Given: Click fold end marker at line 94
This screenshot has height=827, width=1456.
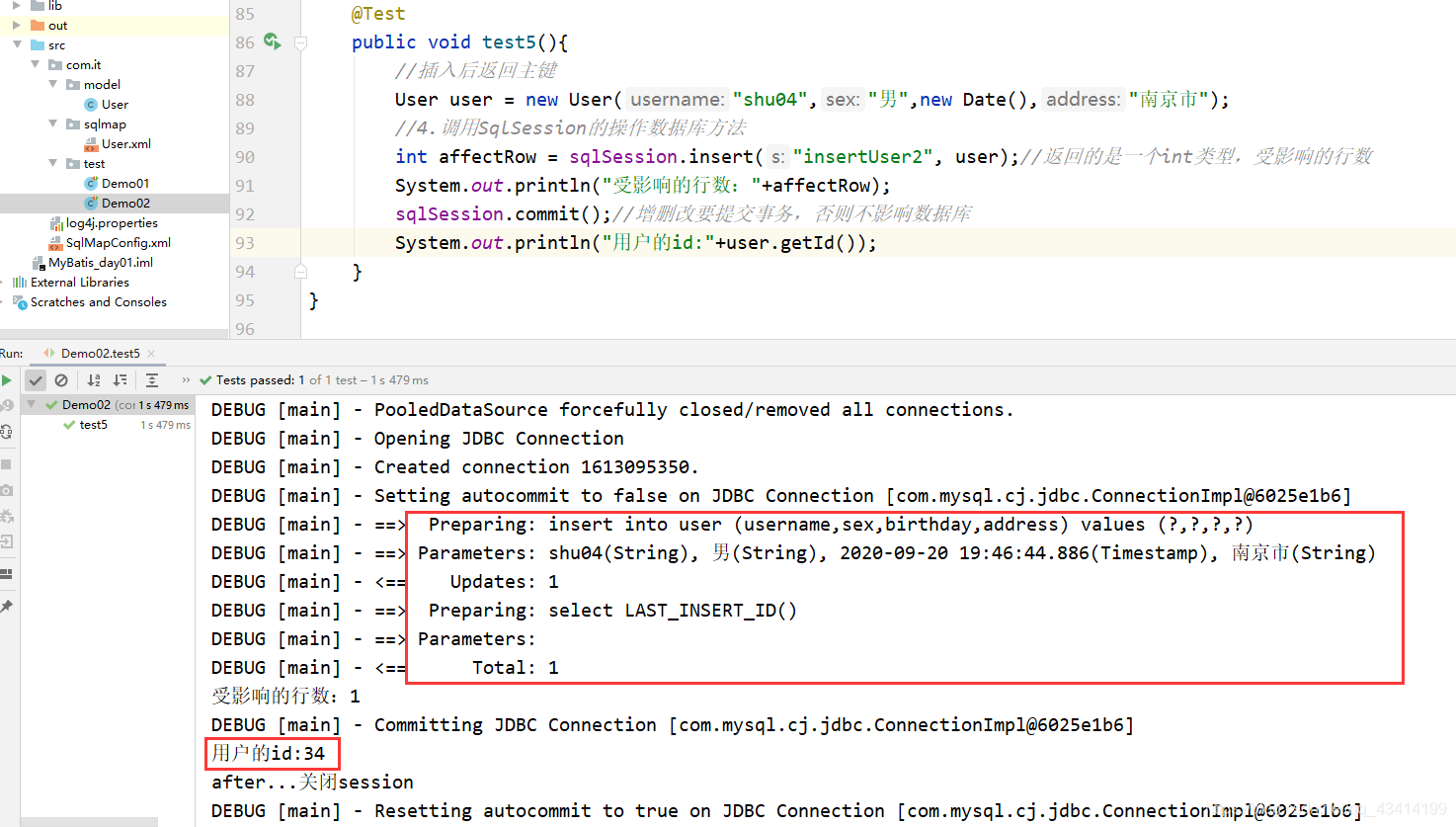Looking at the screenshot, I should (x=301, y=272).
